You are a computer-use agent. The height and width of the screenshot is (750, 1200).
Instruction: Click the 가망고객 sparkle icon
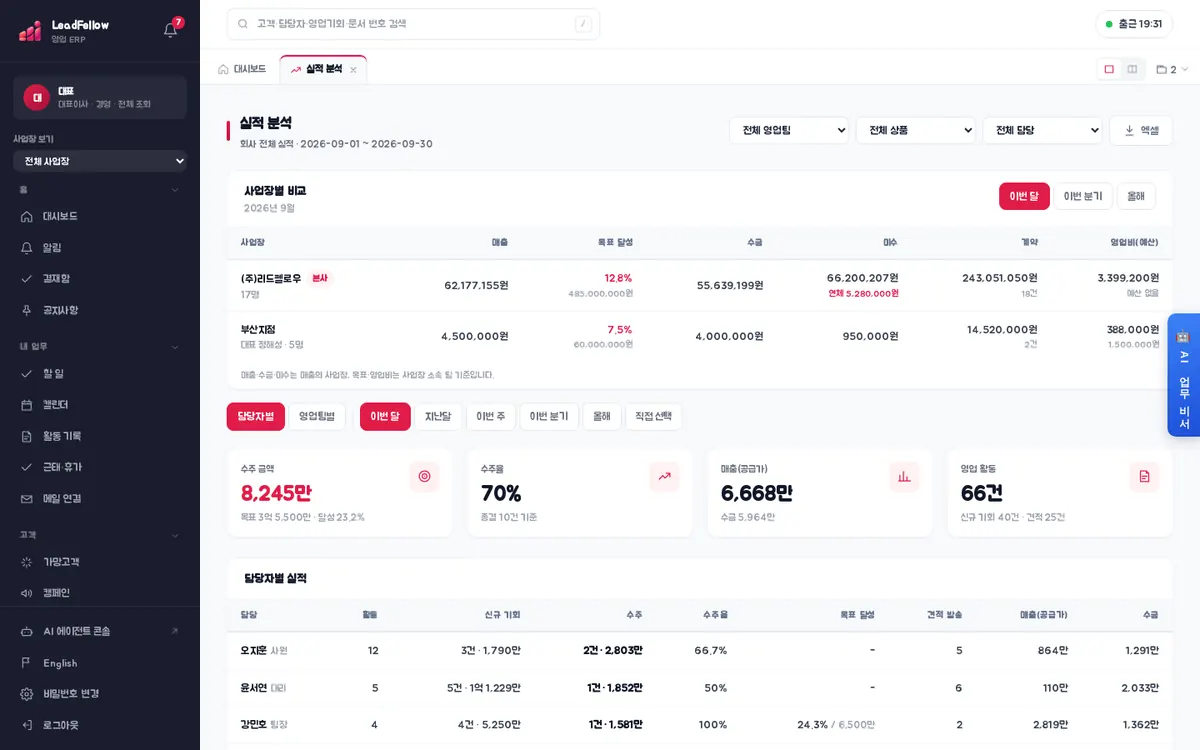[x=27, y=562]
